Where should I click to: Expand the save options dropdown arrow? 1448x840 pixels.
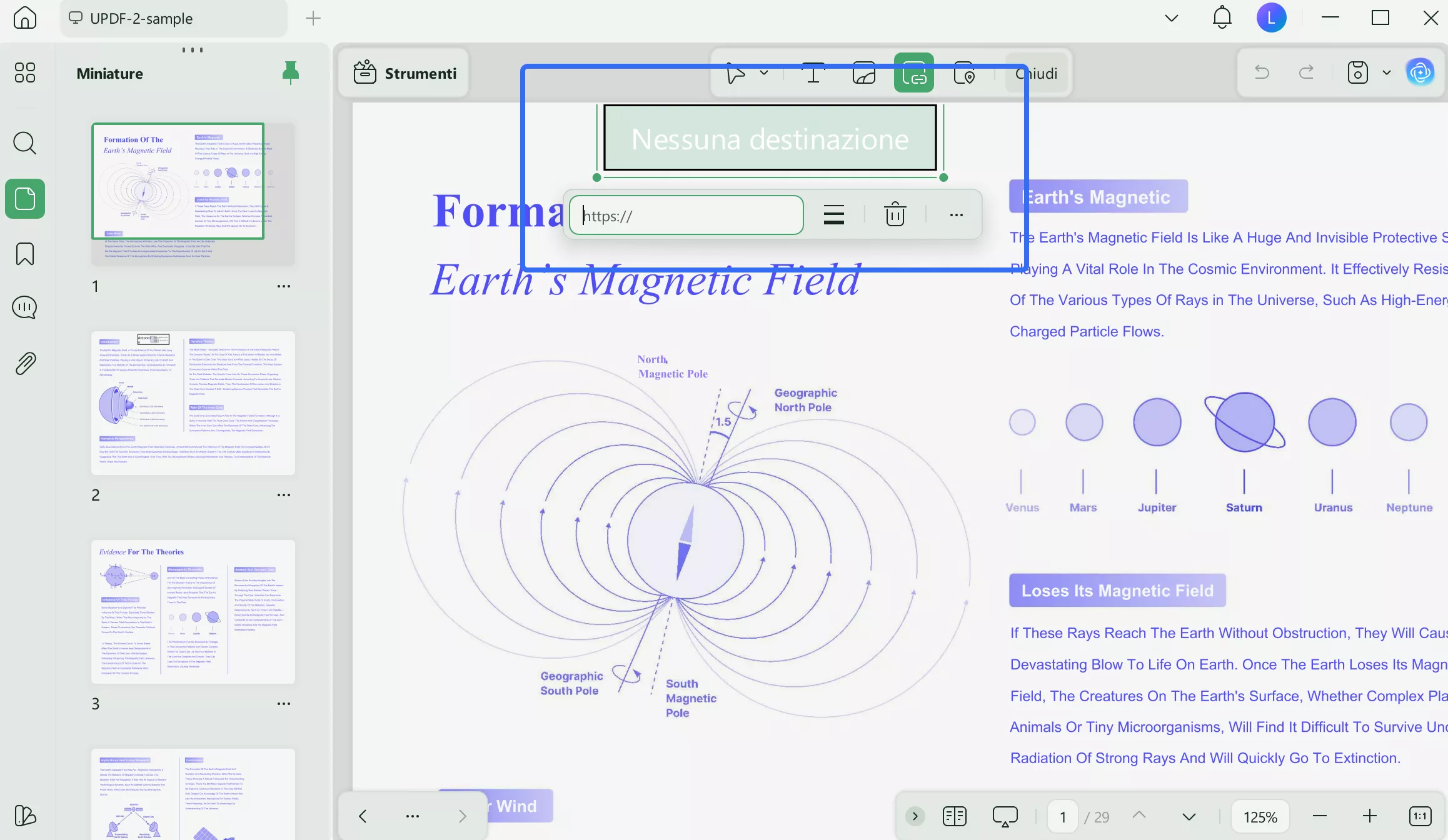click(1386, 73)
